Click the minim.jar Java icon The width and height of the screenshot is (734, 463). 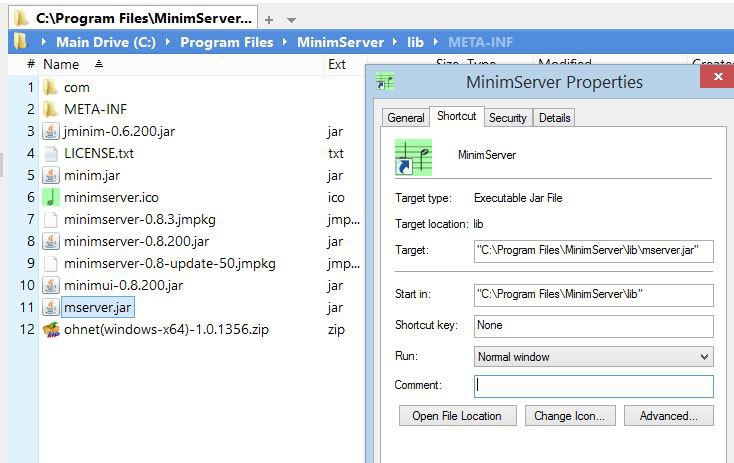click(51, 175)
